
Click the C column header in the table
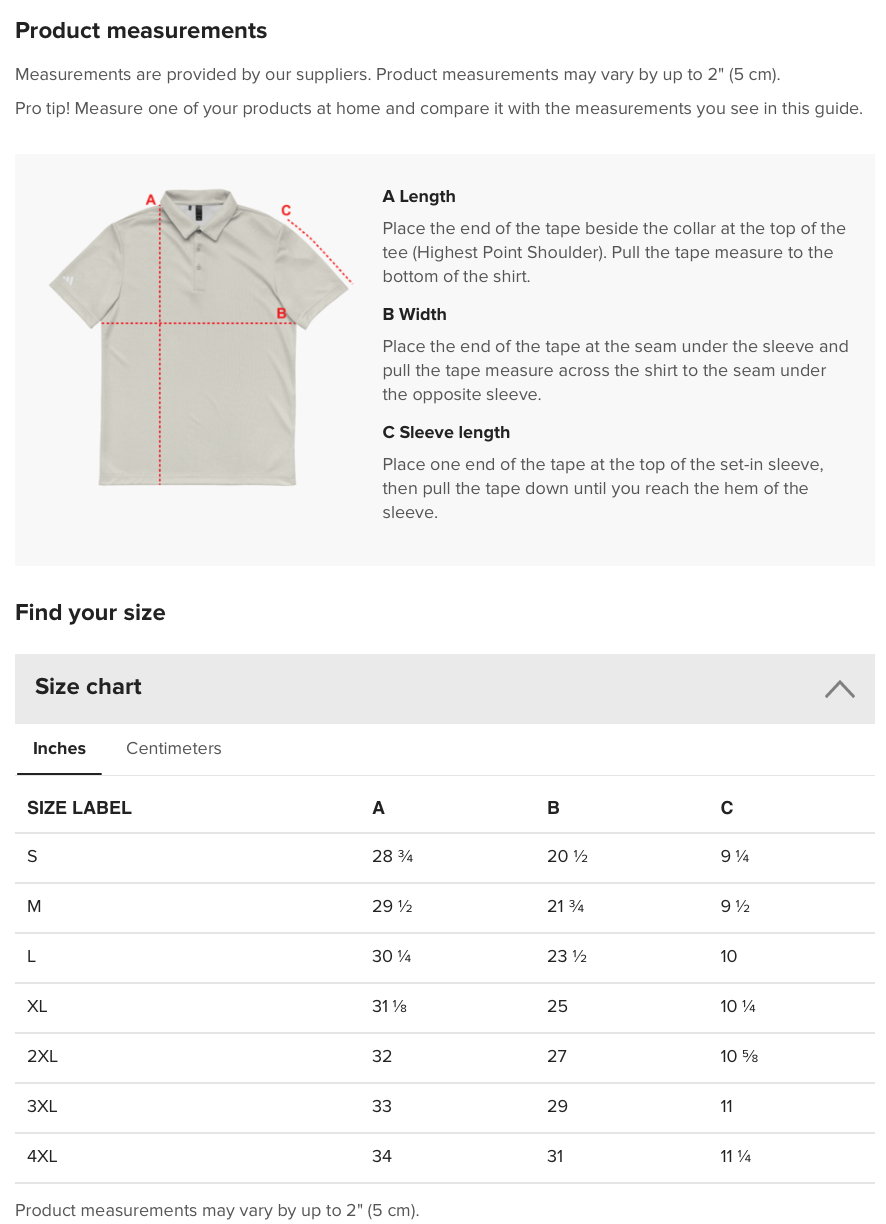click(x=727, y=808)
